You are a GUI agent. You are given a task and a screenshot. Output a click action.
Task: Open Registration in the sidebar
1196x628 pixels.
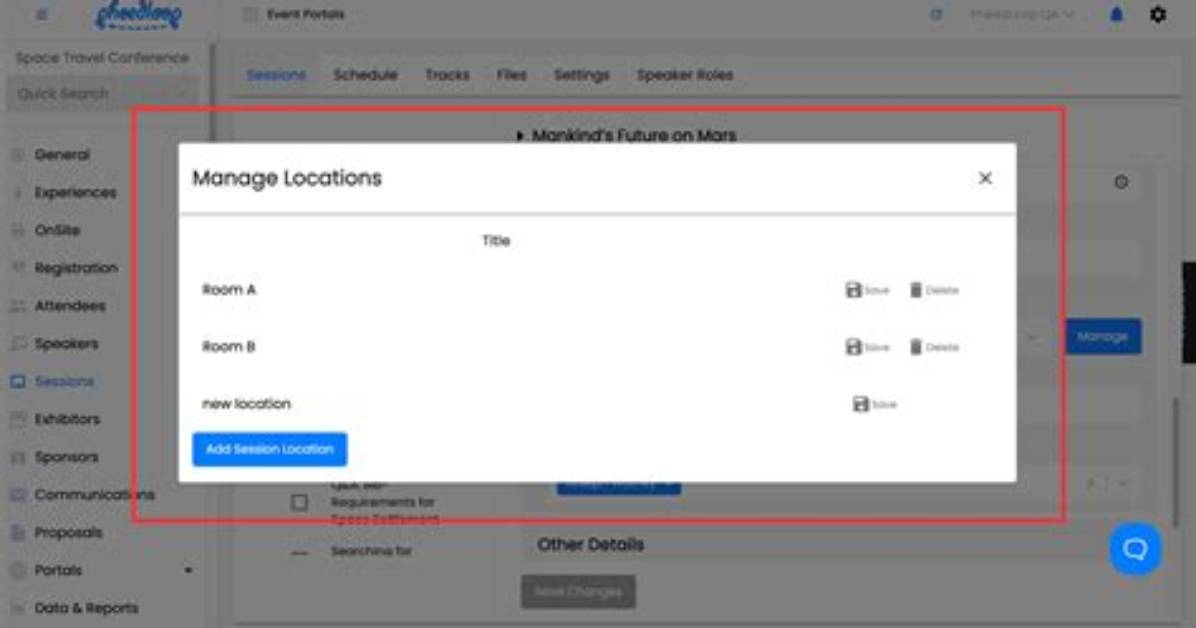(76, 268)
